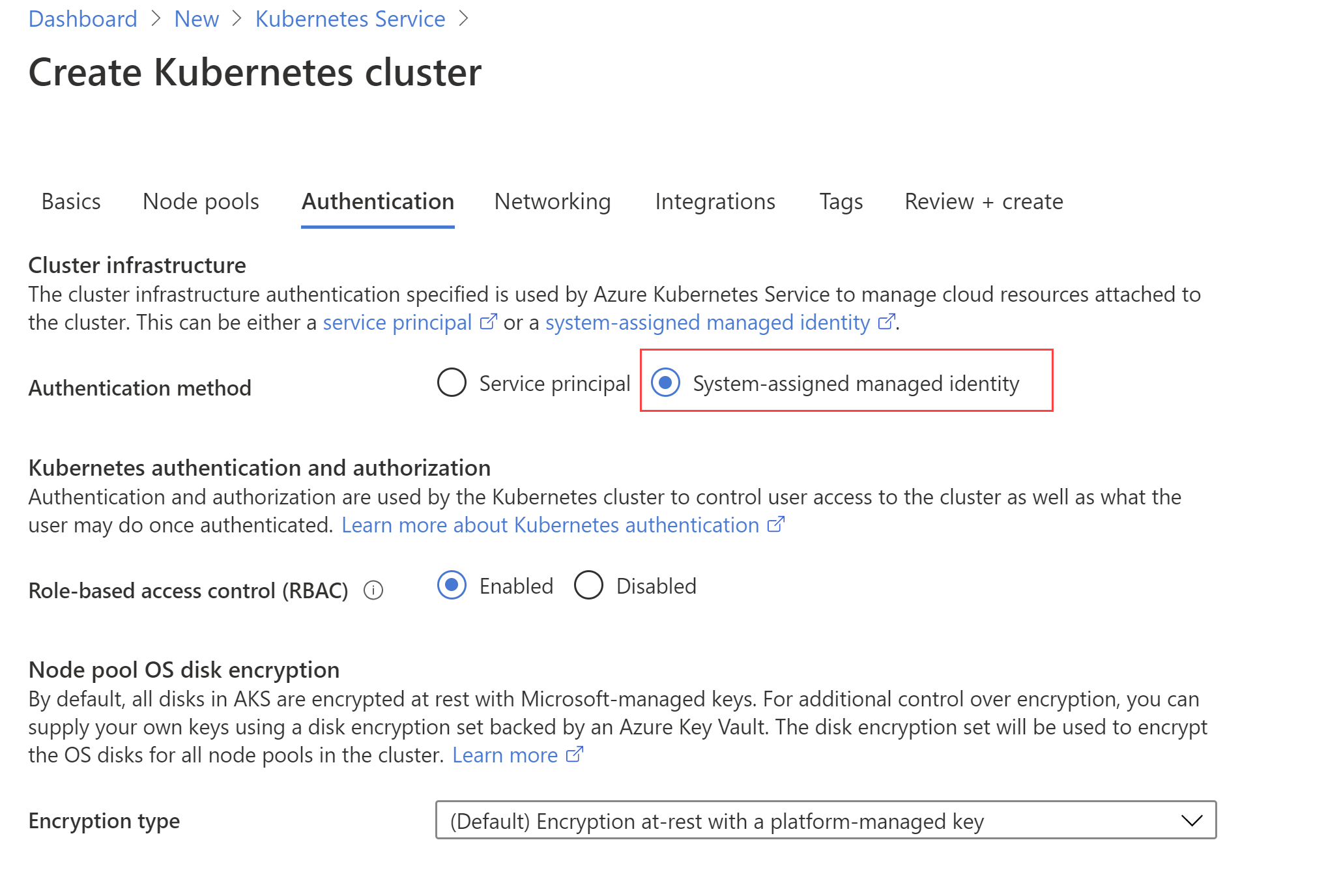1326x896 pixels.
Task: Click the Kubernetes Service breadcrumb link
Action: [x=350, y=19]
